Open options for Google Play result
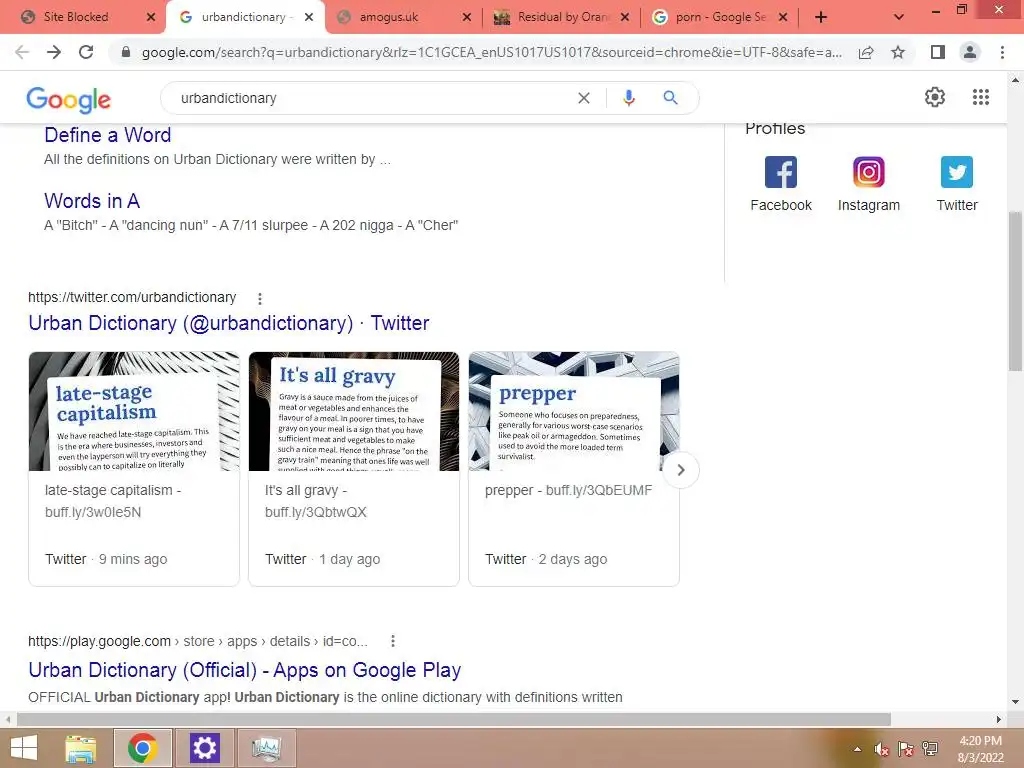The width and height of the screenshot is (1024, 768). (392, 641)
